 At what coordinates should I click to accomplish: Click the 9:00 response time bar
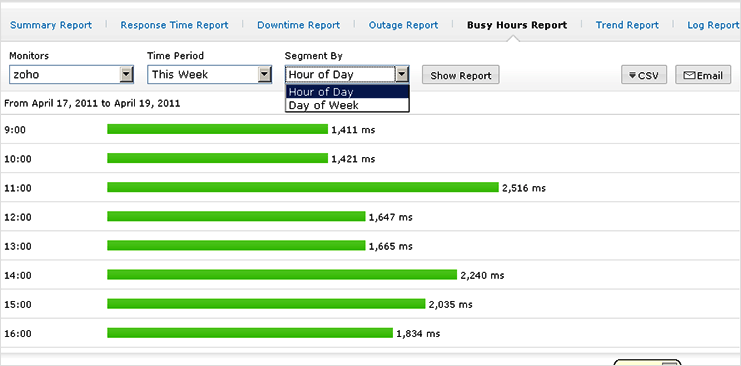click(217, 129)
